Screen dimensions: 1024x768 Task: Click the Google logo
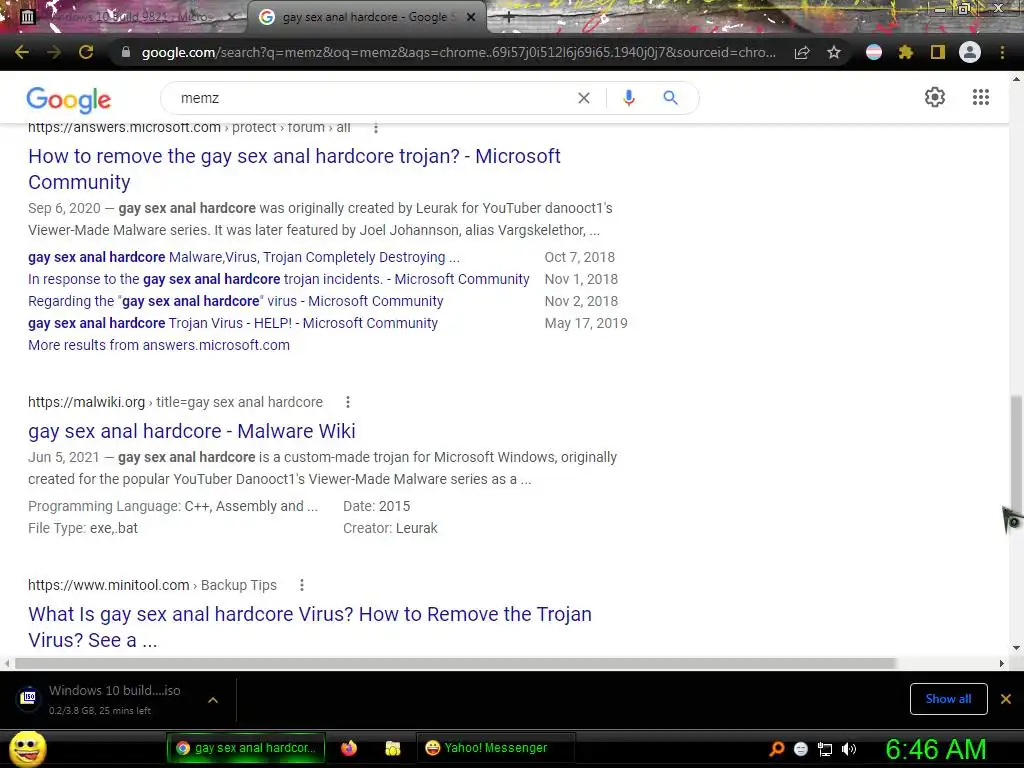(x=69, y=99)
